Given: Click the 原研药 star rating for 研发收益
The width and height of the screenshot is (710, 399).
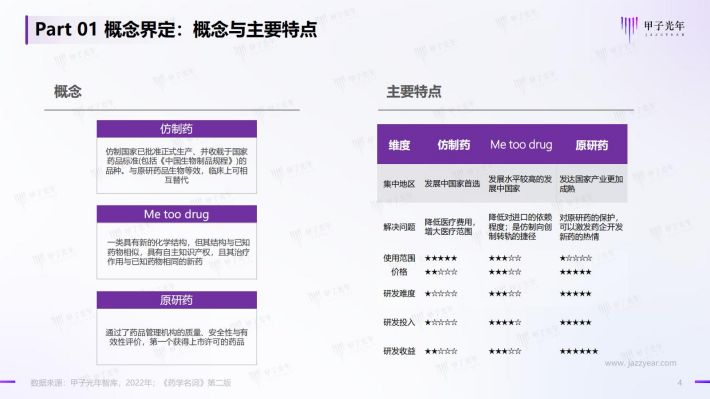Looking at the screenshot, I should coord(579,351).
